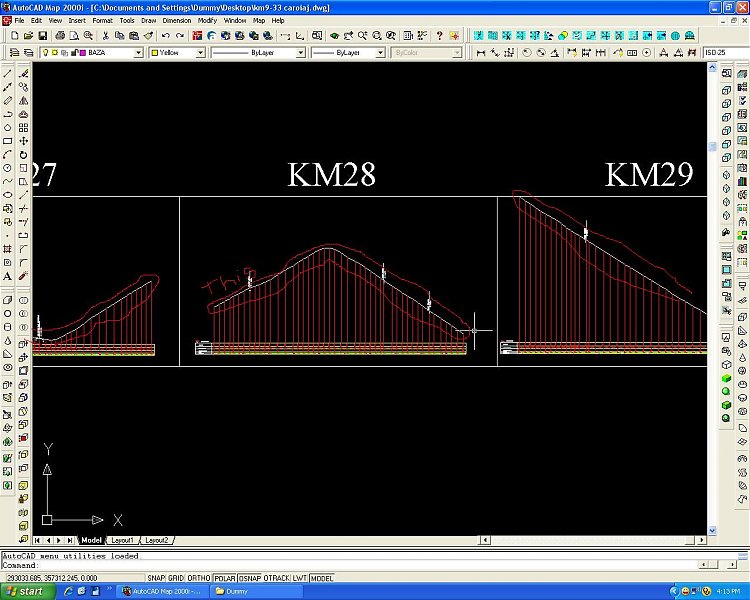Undo the last action
Viewport: 750px width, 600px height.
coord(166,35)
